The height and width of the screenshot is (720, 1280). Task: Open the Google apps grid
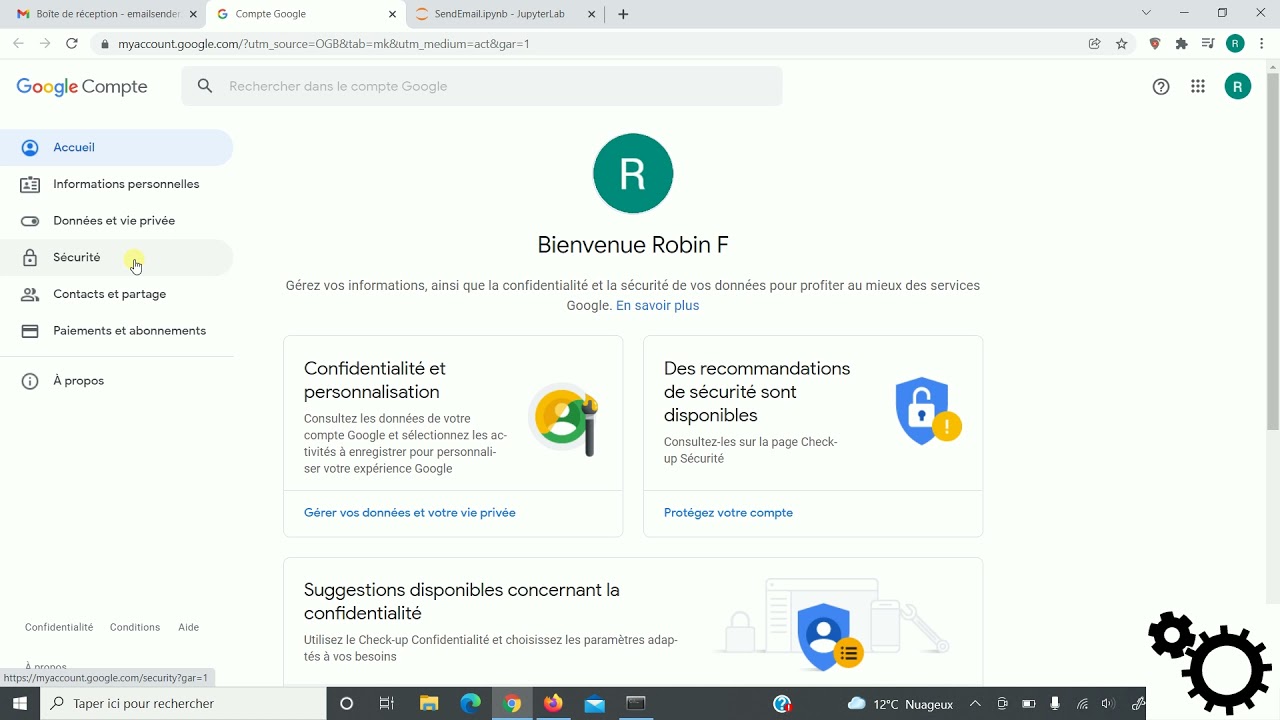click(x=1198, y=87)
